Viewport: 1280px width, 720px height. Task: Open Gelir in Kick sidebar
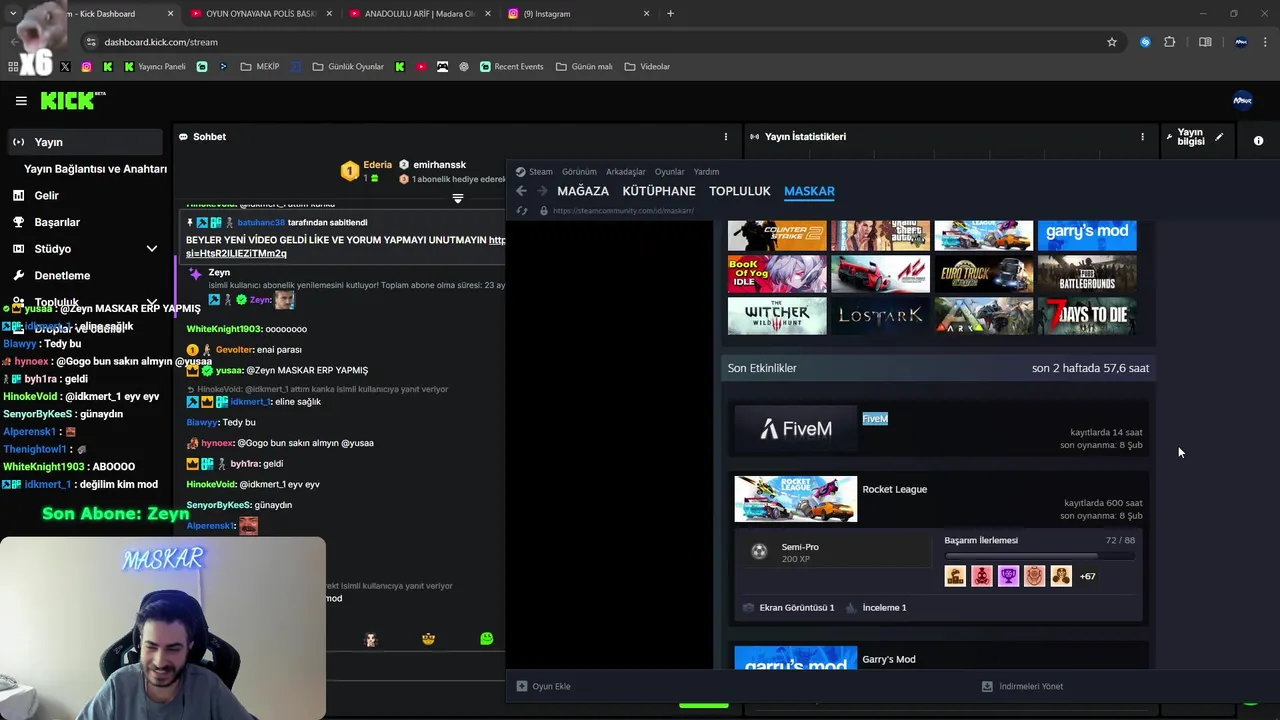coord(46,196)
